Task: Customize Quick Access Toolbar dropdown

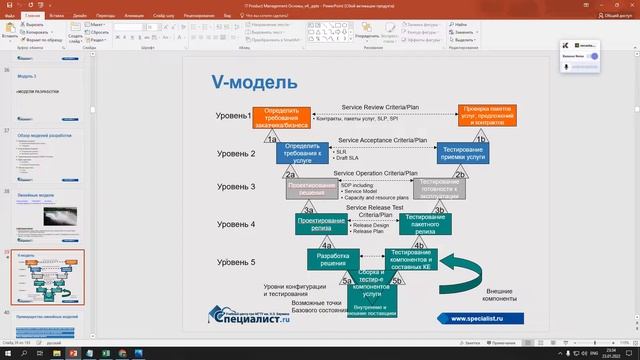Action: coord(50,5)
